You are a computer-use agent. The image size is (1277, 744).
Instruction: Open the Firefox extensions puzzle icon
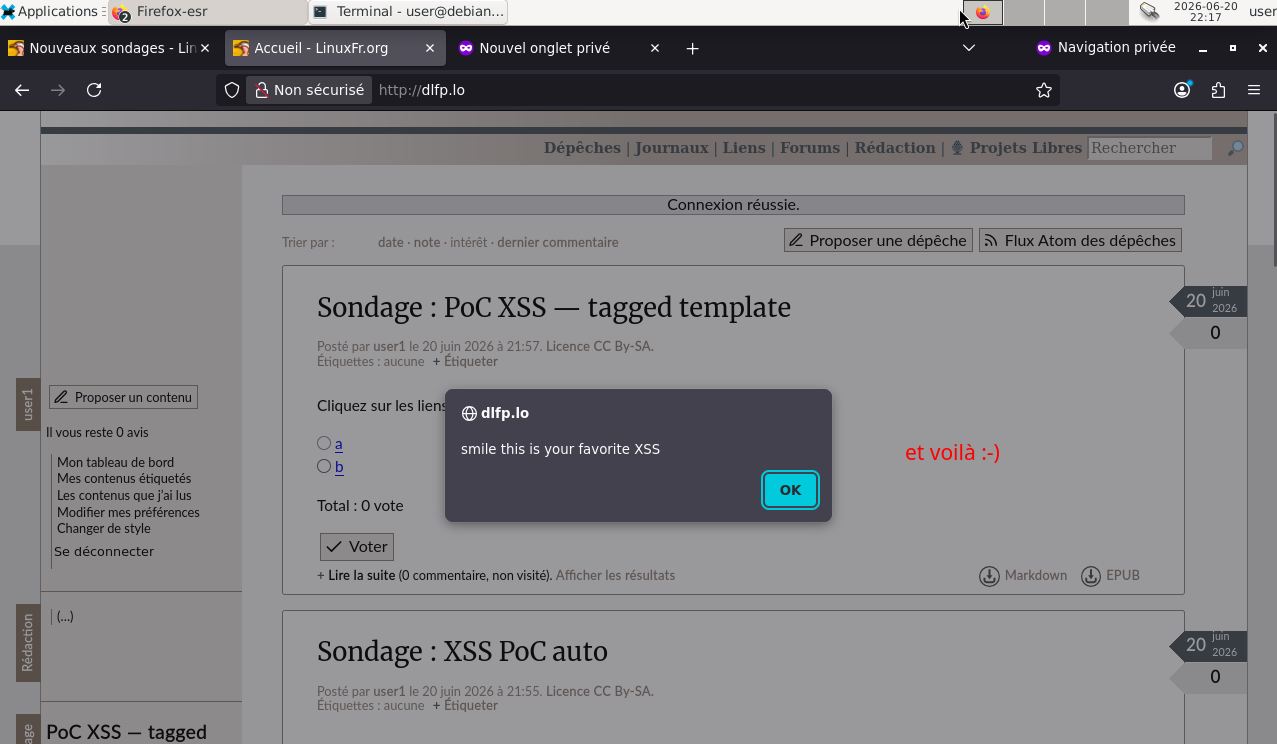coord(1218,90)
